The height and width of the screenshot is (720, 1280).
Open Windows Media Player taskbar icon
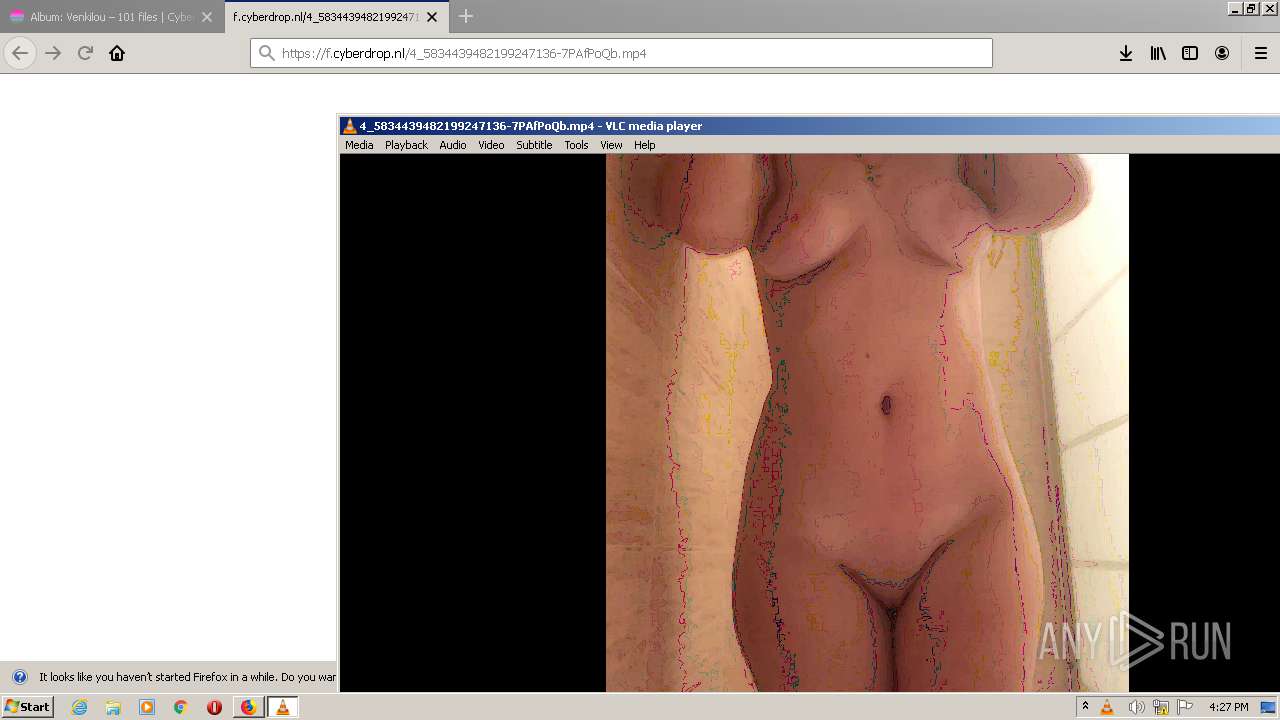[147, 707]
